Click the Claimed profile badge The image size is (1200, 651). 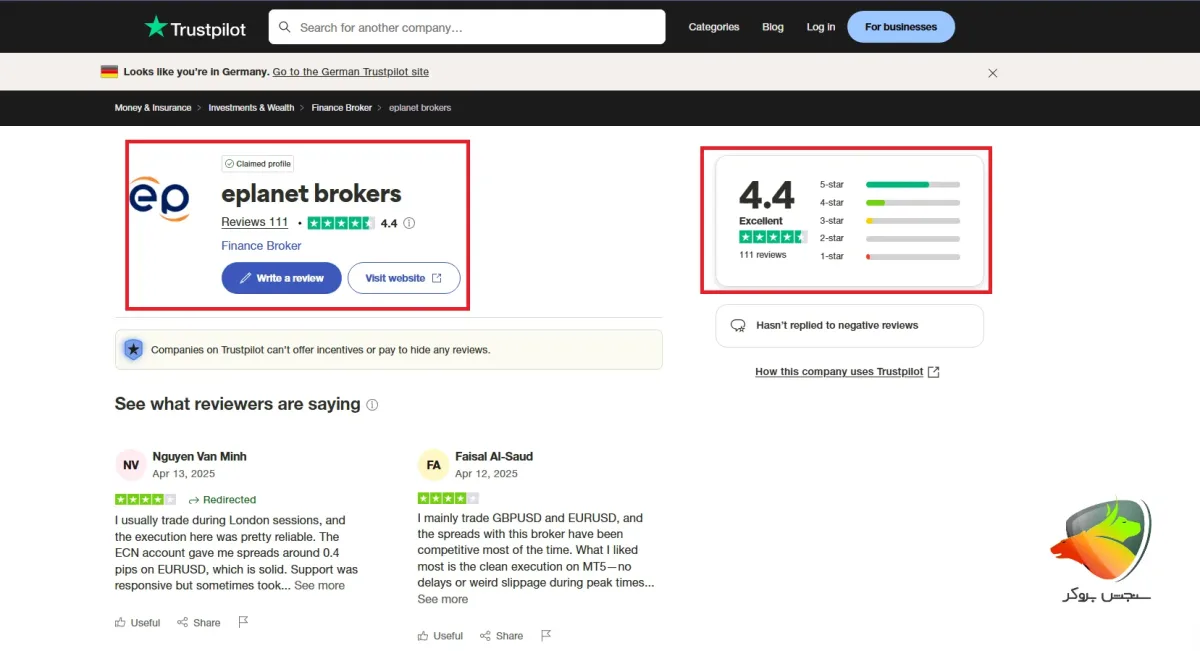[258, 164]
